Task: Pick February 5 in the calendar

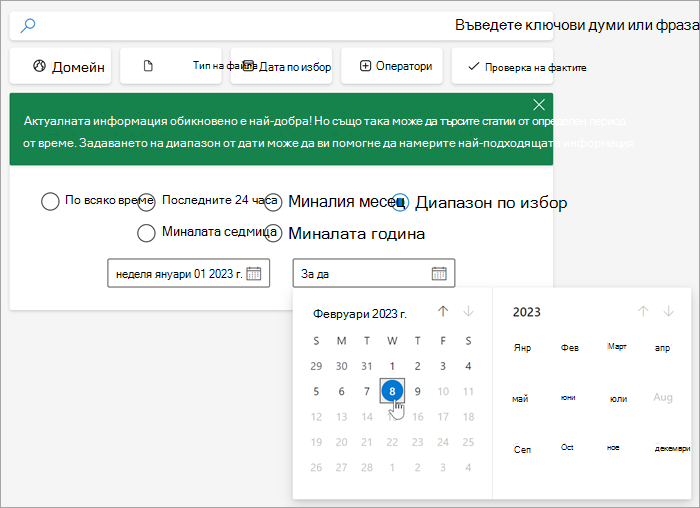Action: click(x=316, y=391)
